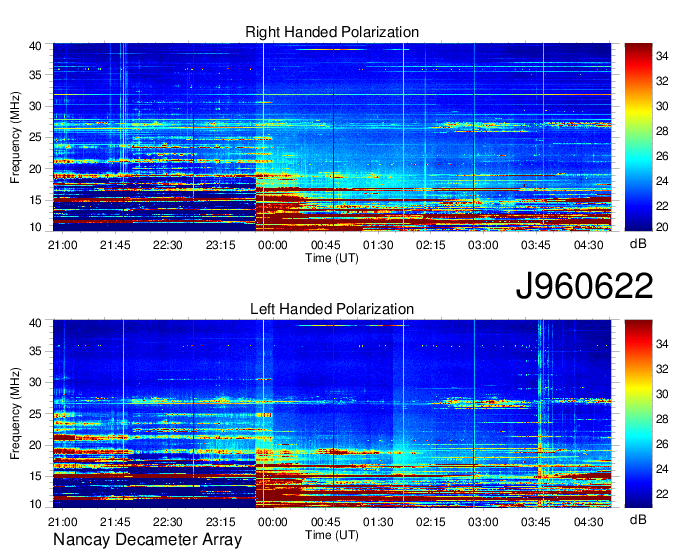Click the 00:00 tick label under Right Handed plot
Image resolution: width=680 pixels, height=552 pixels.
tap(273, 245)
